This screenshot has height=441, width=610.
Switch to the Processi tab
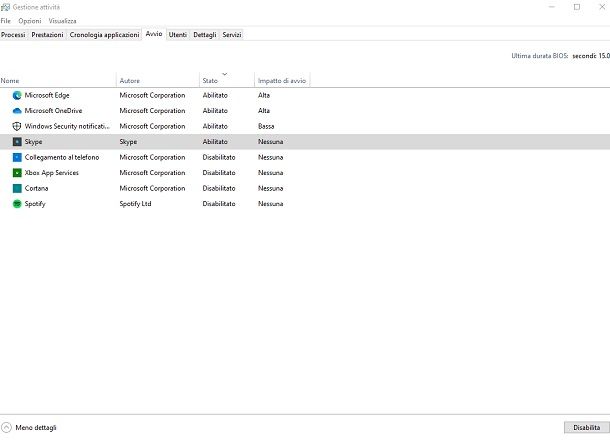click(x=13, y=35)
